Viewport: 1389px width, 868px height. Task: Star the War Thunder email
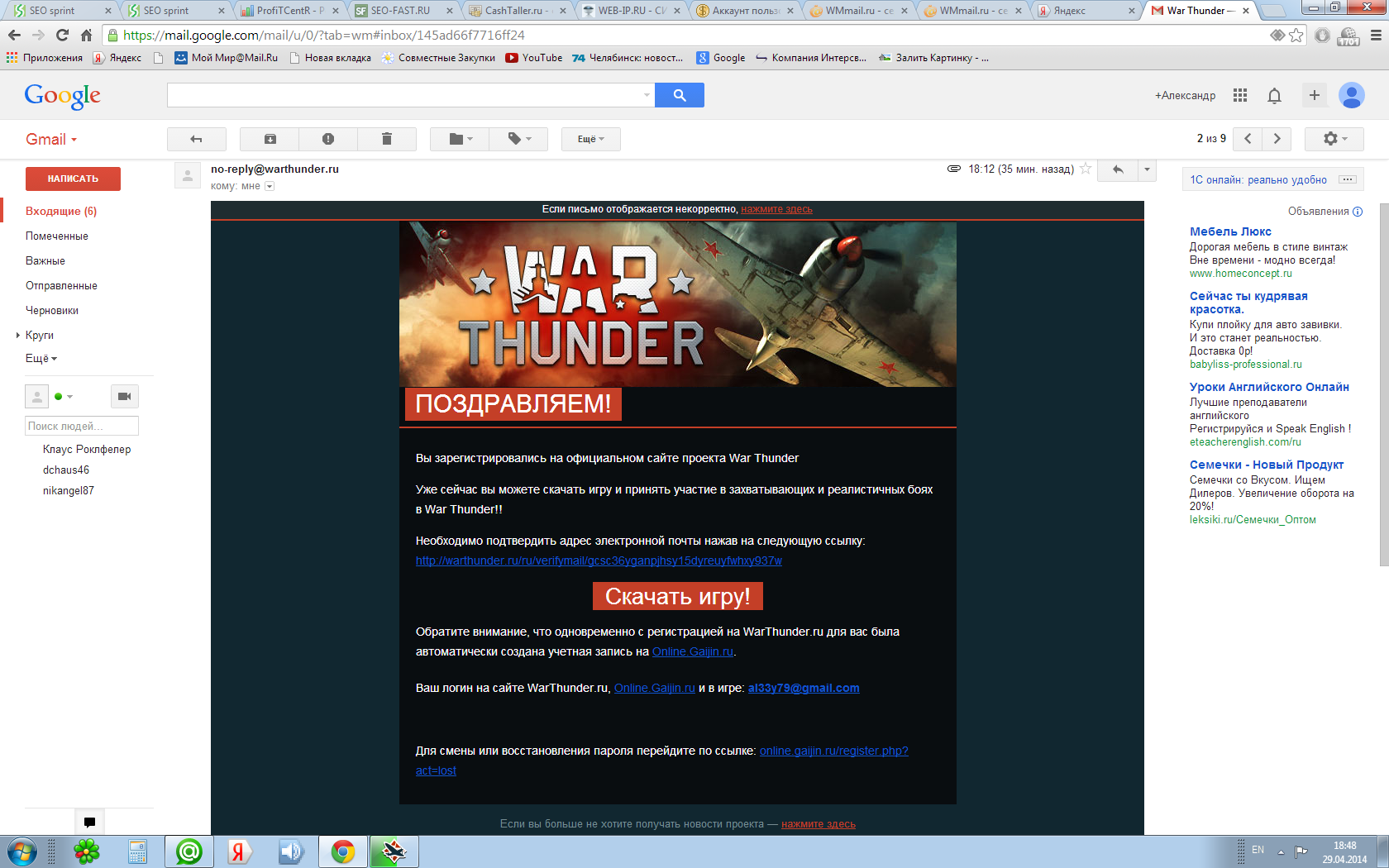(1086, 169)
